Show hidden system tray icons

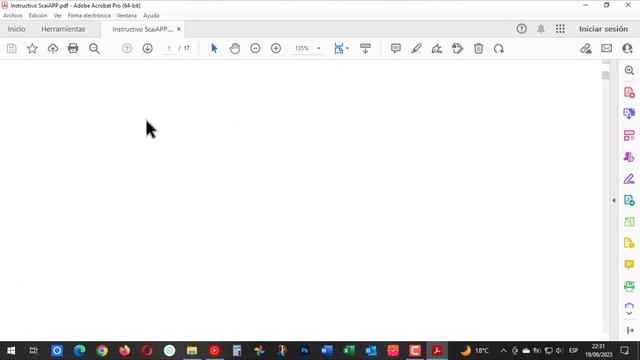[x=503, y=351]
